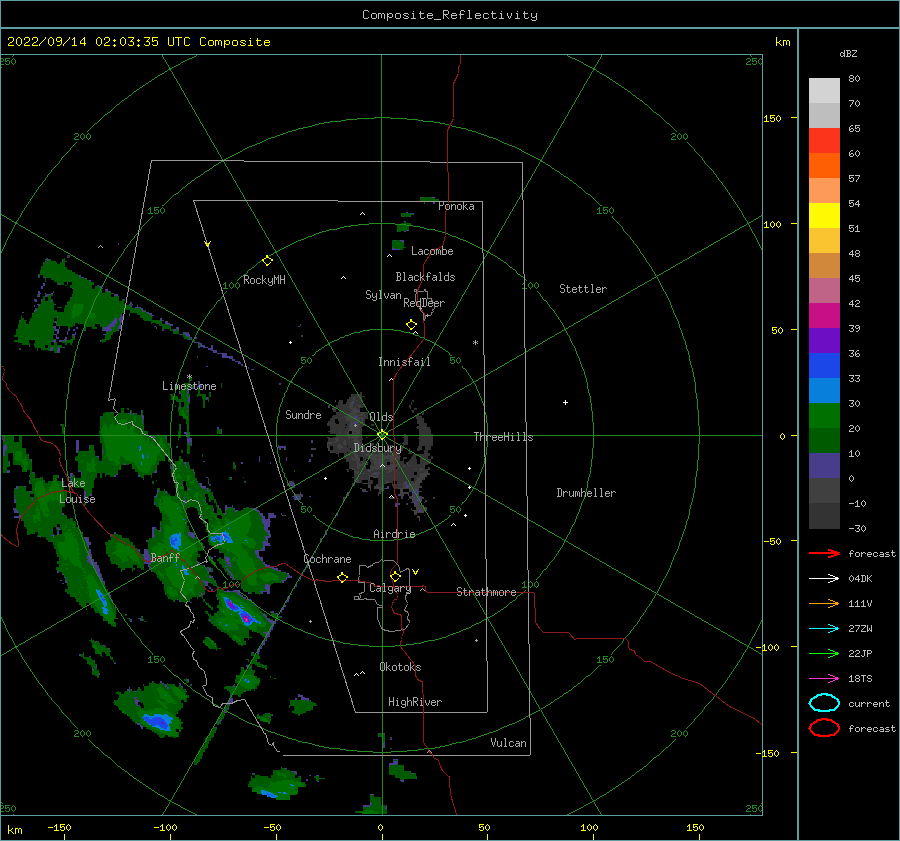900x841 pixels.
Task: Click the asterisk marker beside Limestone
Action: click(189, 377)
